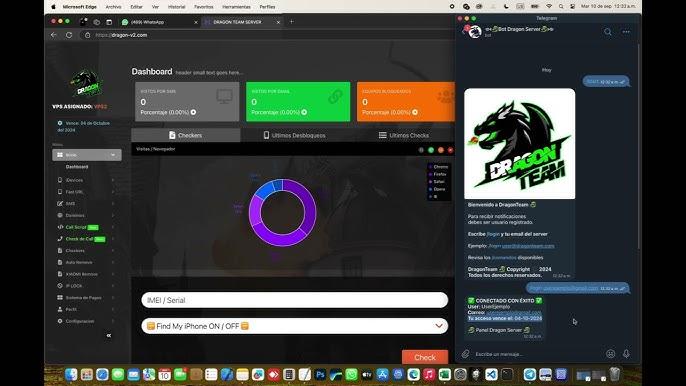This screenshot has width=686, height=386.
Task: Expand Visitas por Email percentage details
Action: (304, 112)
